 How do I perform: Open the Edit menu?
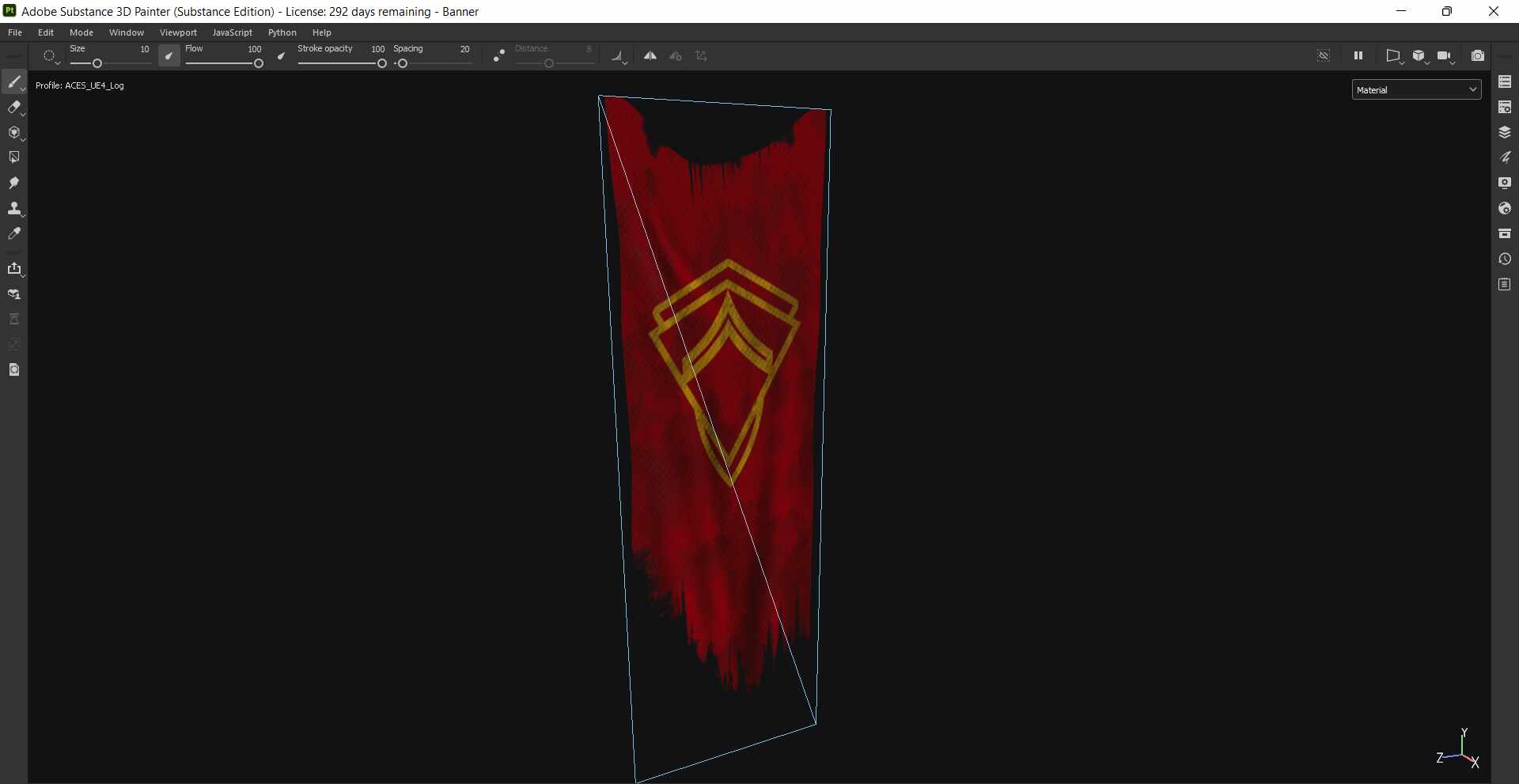[x=46, y=32]
